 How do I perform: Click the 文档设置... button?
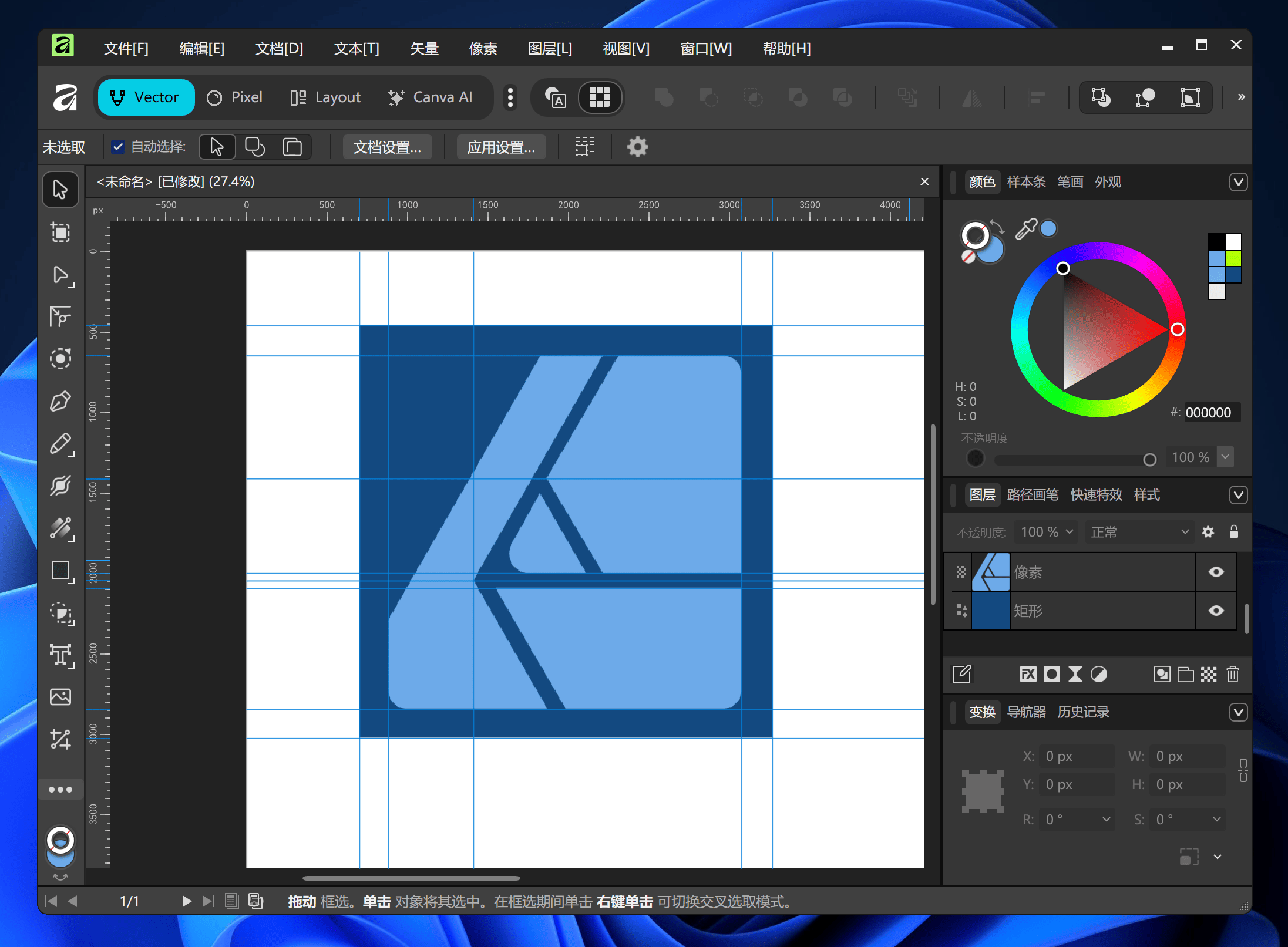(387, 147)
